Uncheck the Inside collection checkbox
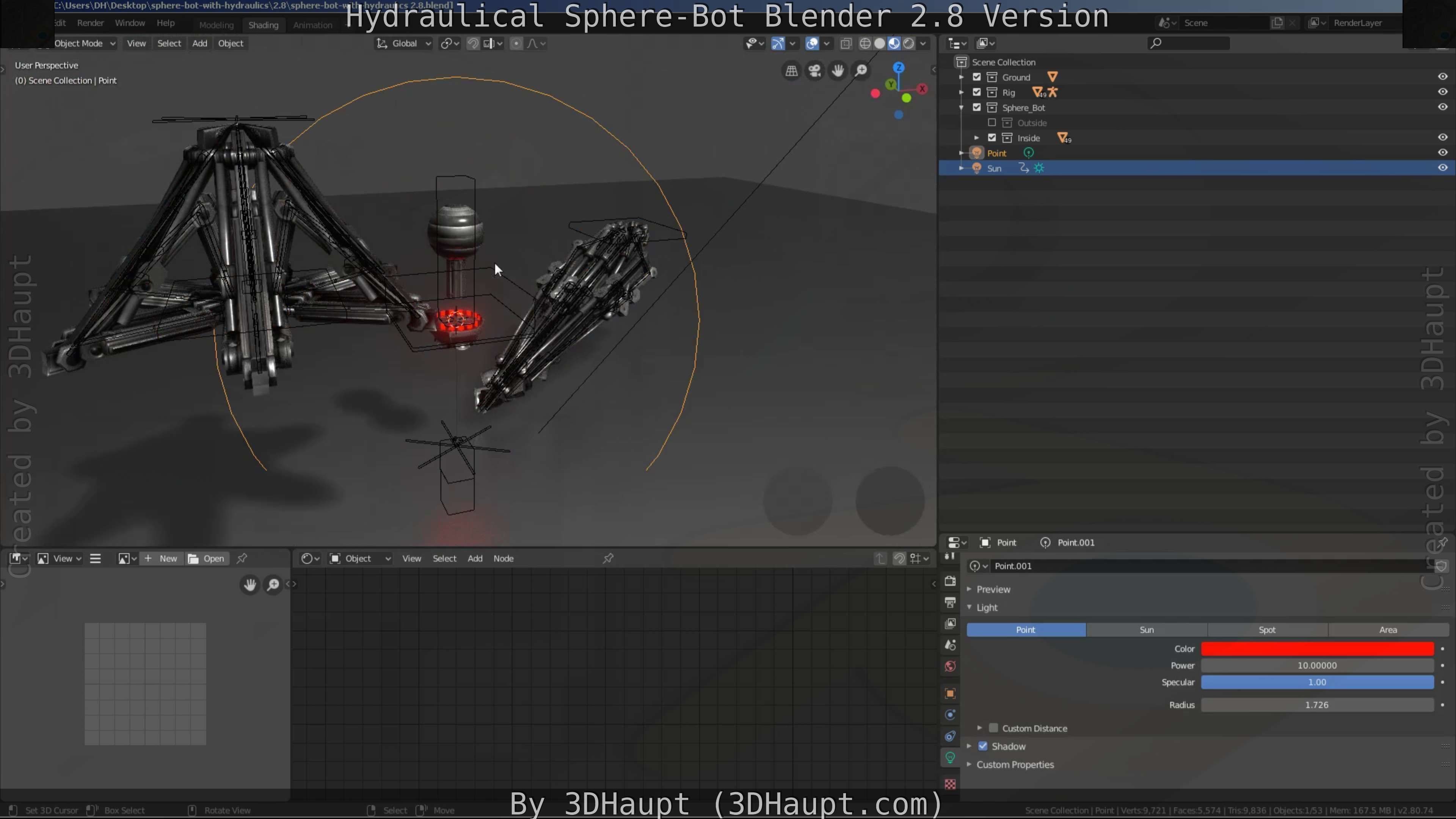Screen dimensions: 1456x819 coord(992,138)
